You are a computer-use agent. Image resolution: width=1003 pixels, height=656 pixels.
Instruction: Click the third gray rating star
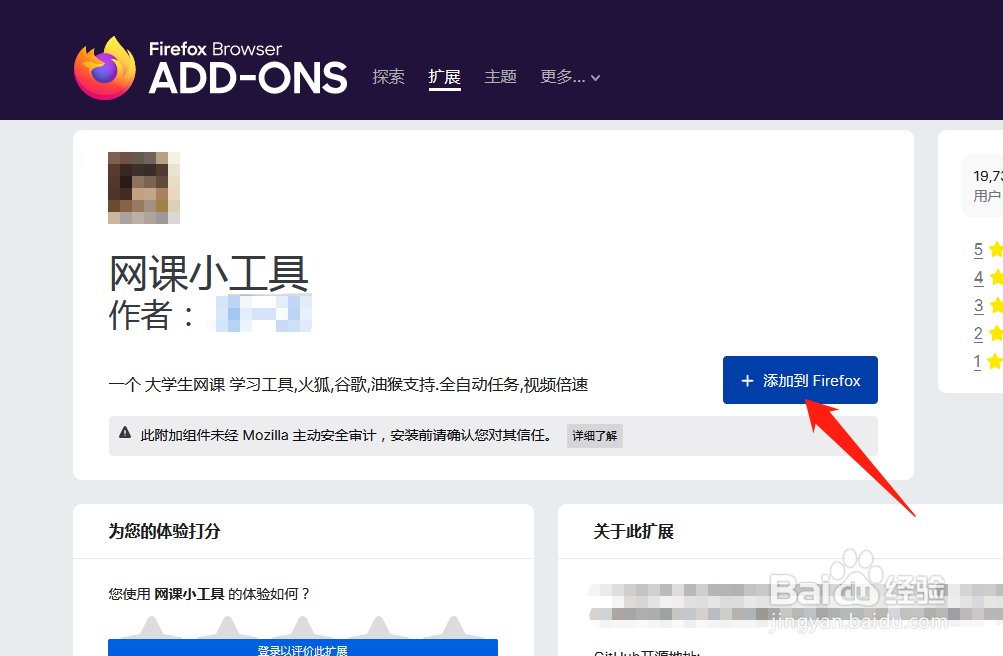pos(303,628)
